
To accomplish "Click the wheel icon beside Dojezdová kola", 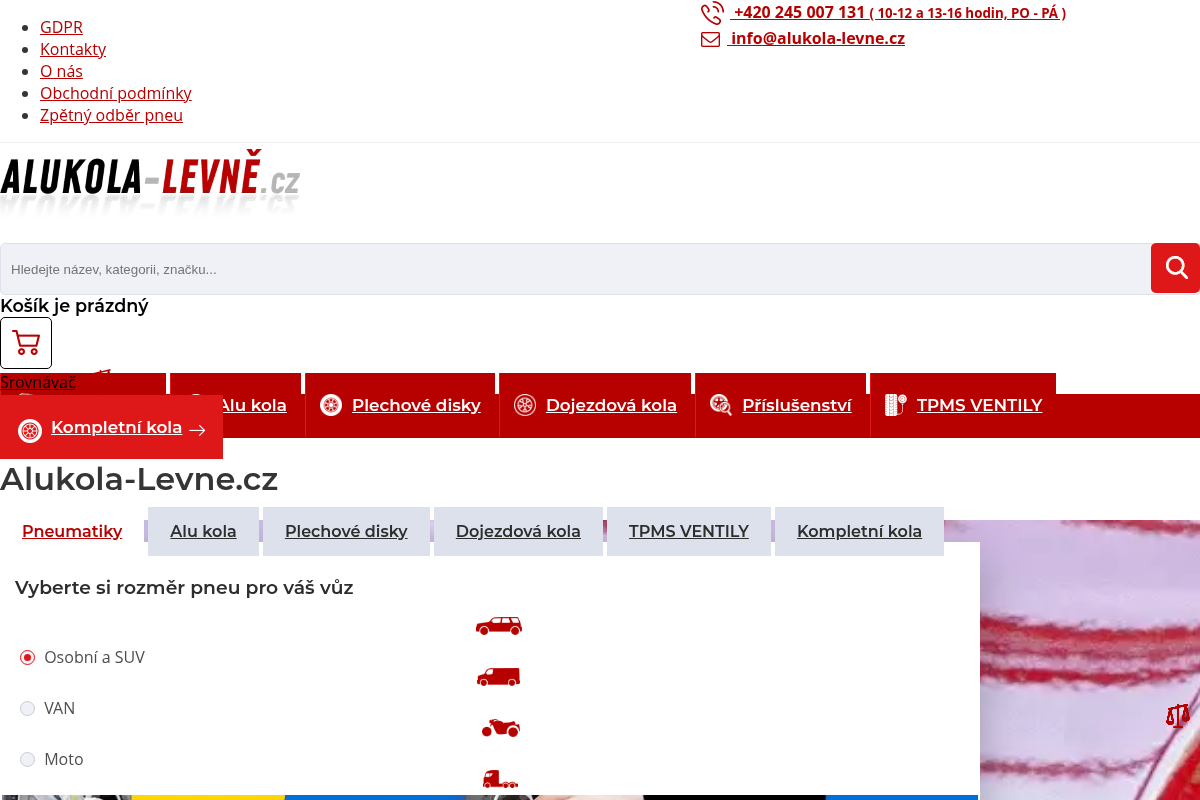I will pyautogui.click(x=525, y=405).
